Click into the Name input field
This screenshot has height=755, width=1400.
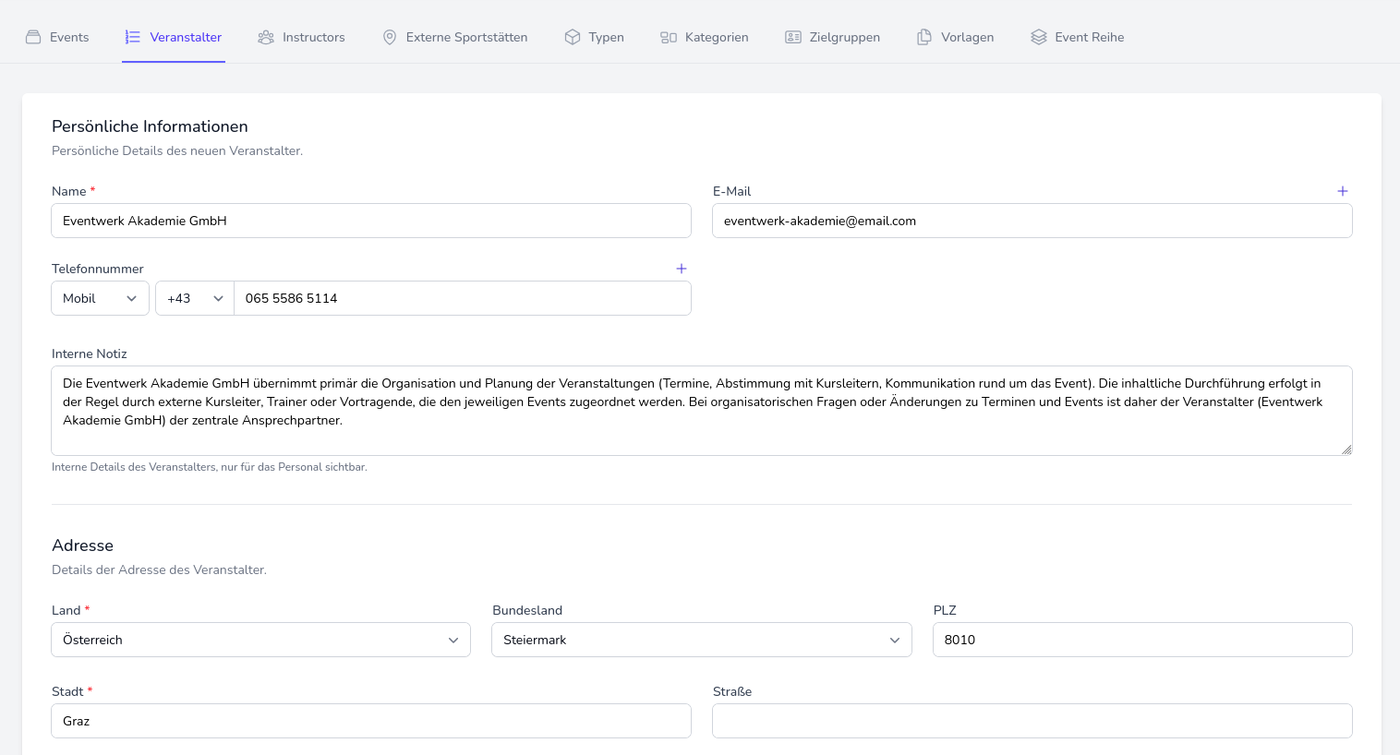(x=371, y=221)
